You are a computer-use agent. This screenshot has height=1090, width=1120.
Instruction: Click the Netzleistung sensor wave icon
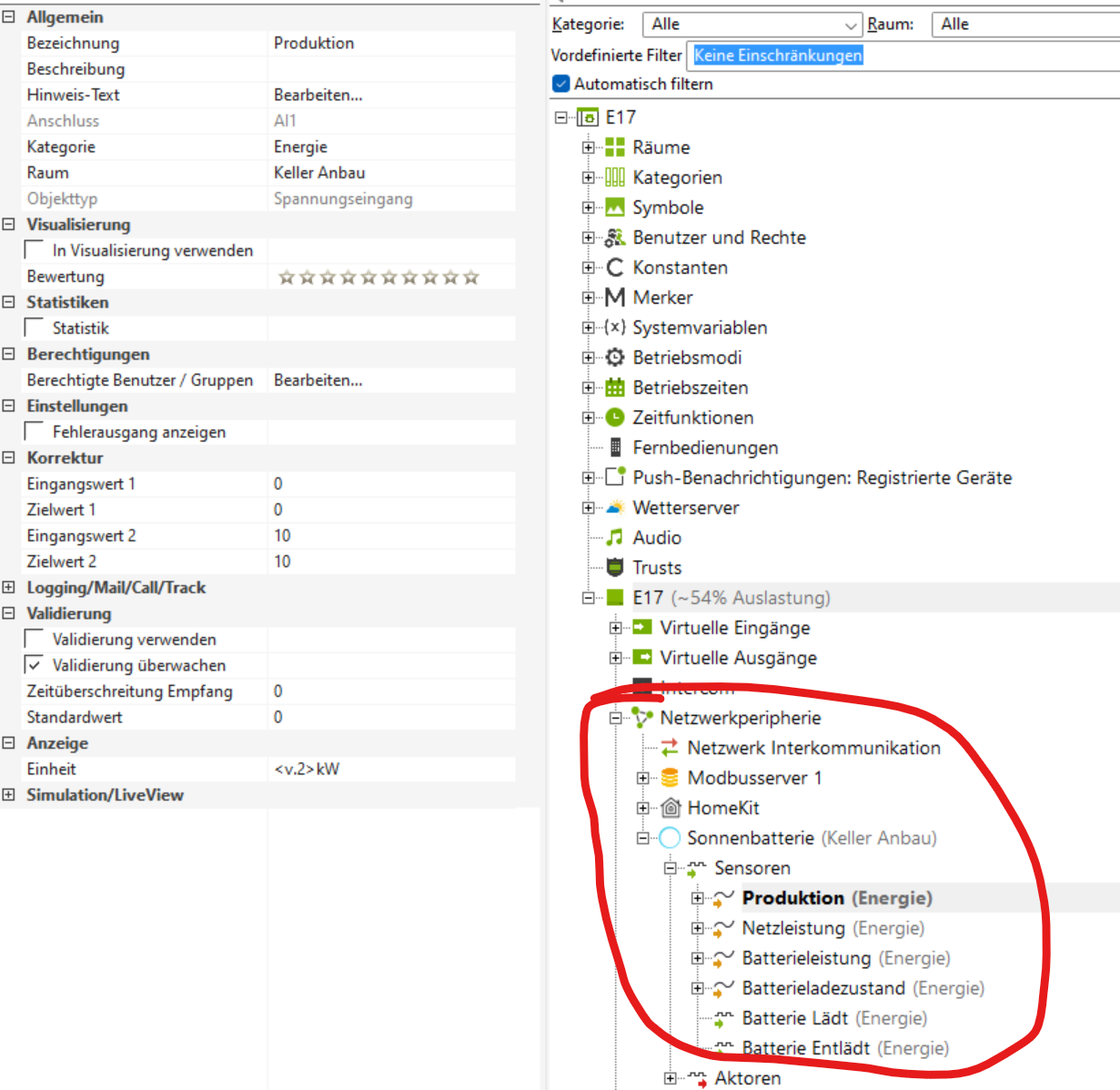coord(723,929)
